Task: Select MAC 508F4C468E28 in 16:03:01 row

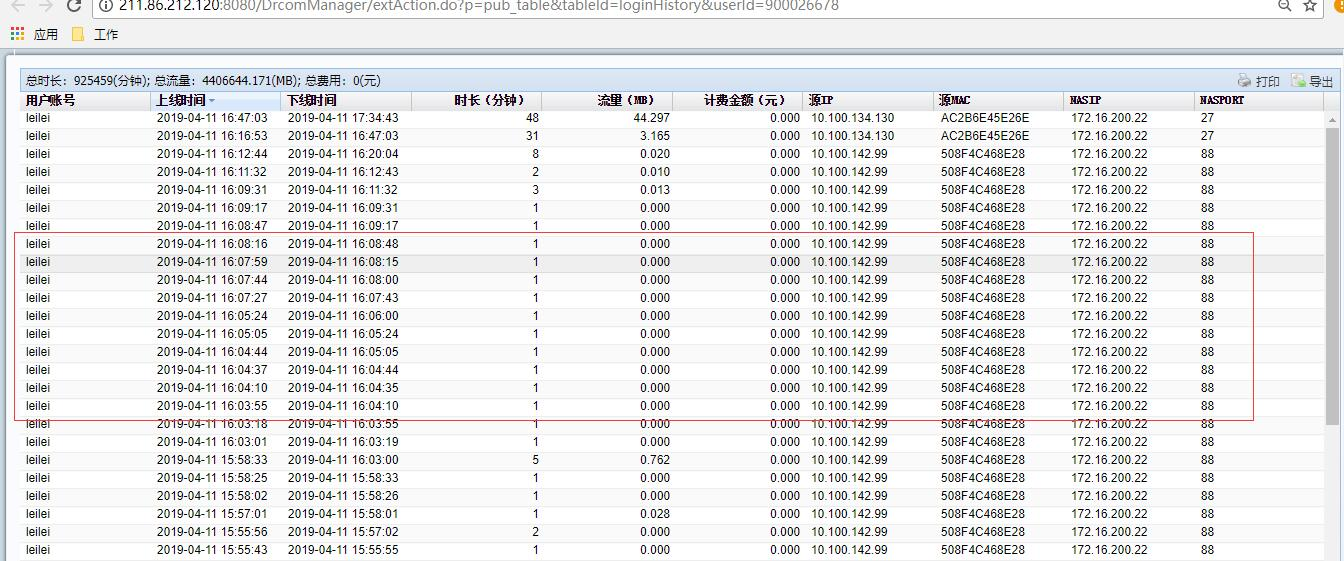Action: pyautogui.click(x=983, y=442)
